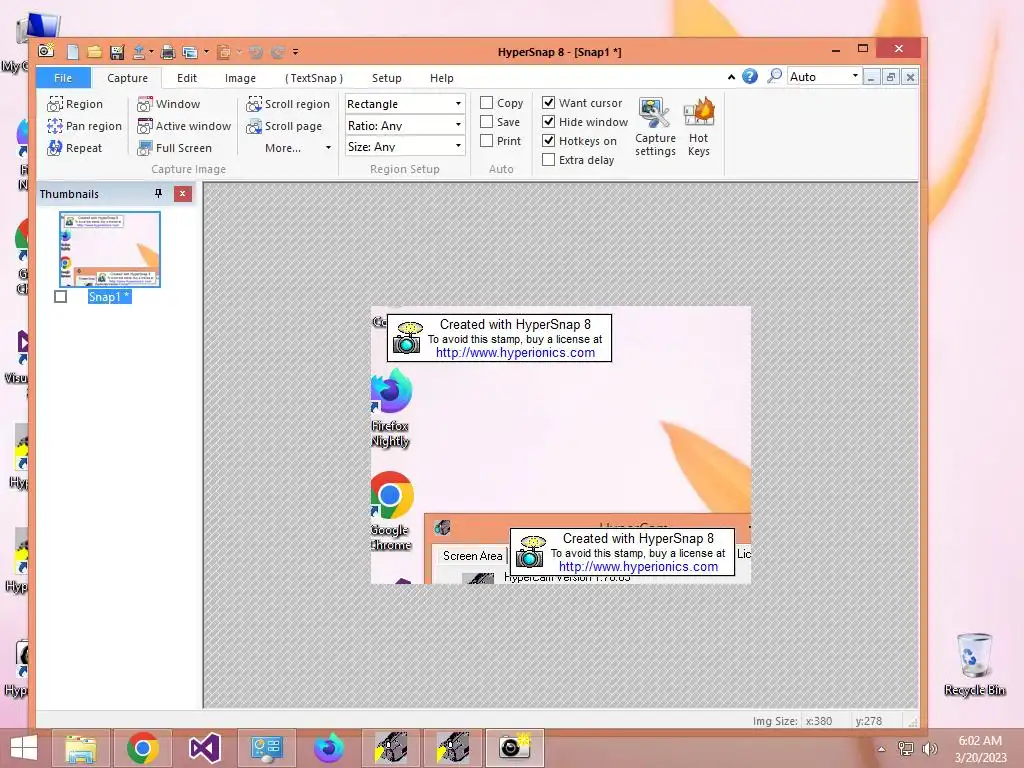Uncheck Hide window
Screen dimensions: 1024x768
549,121
